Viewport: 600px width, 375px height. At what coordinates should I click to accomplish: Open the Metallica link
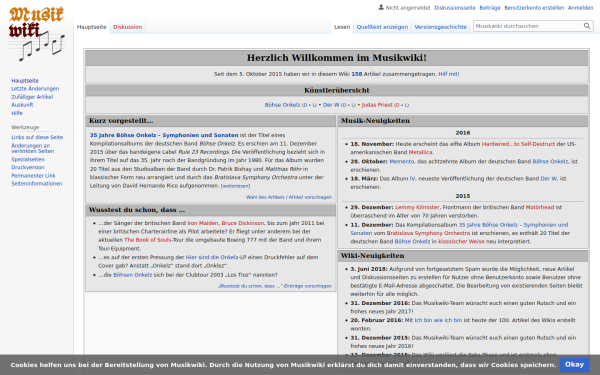tap(421, 152)
